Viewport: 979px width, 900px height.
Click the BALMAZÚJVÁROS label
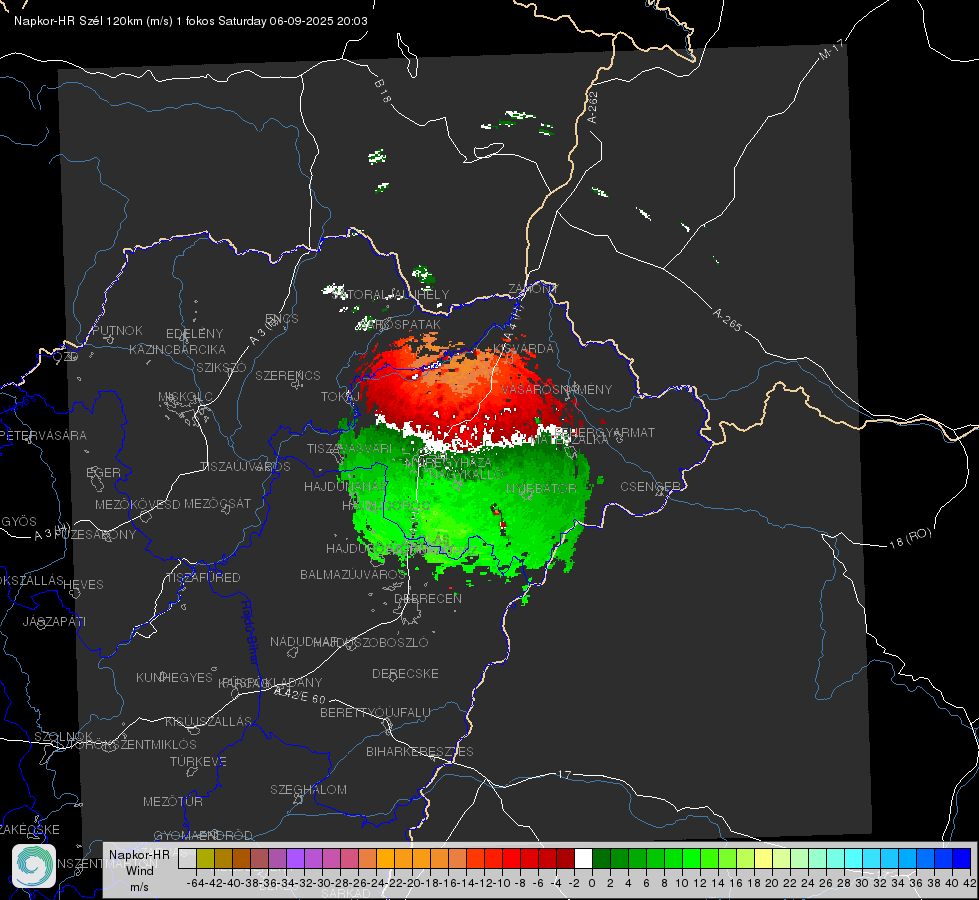(353, 574)
